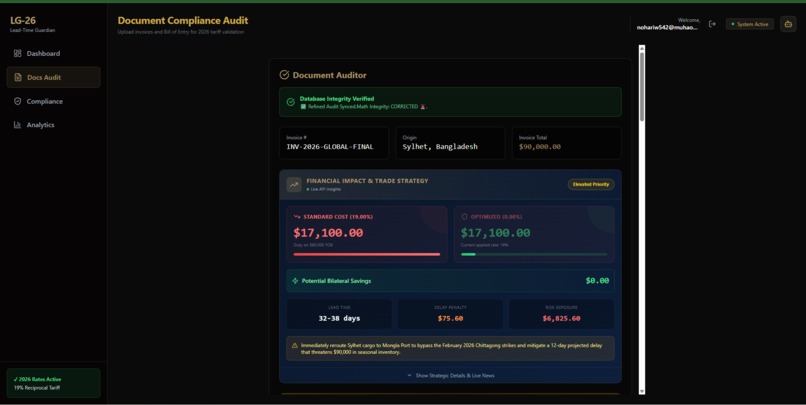Image resolution: width=806 pixels, height=405 pixels.
Task: Click invoice number INV-2026-GLOBAL-FINAL
Action: tap(330, 147)
